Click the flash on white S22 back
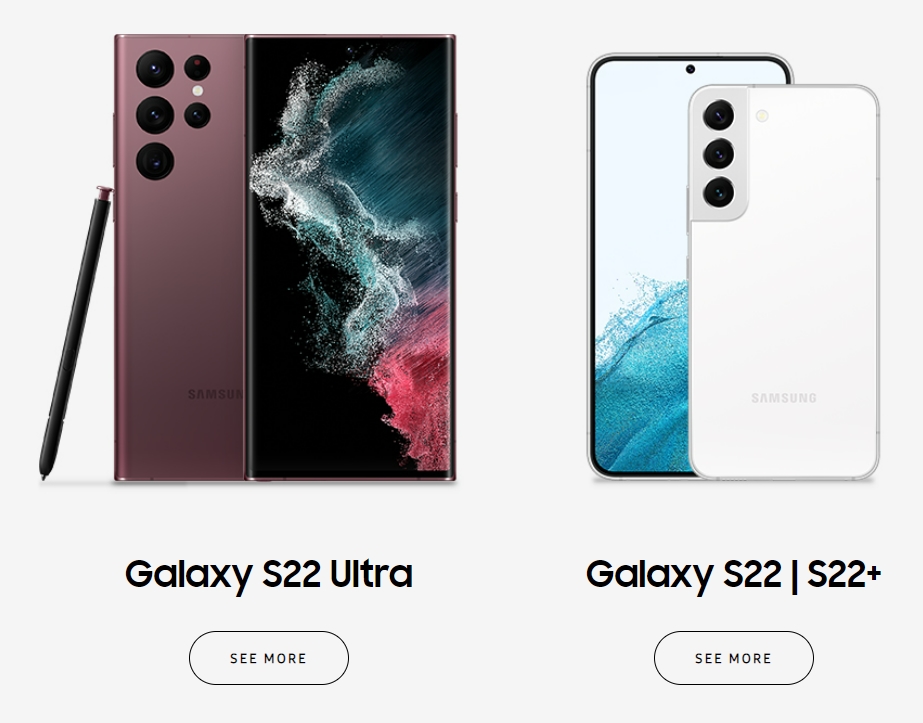This screenshot has height=723, width=923. tap(762, 115)
